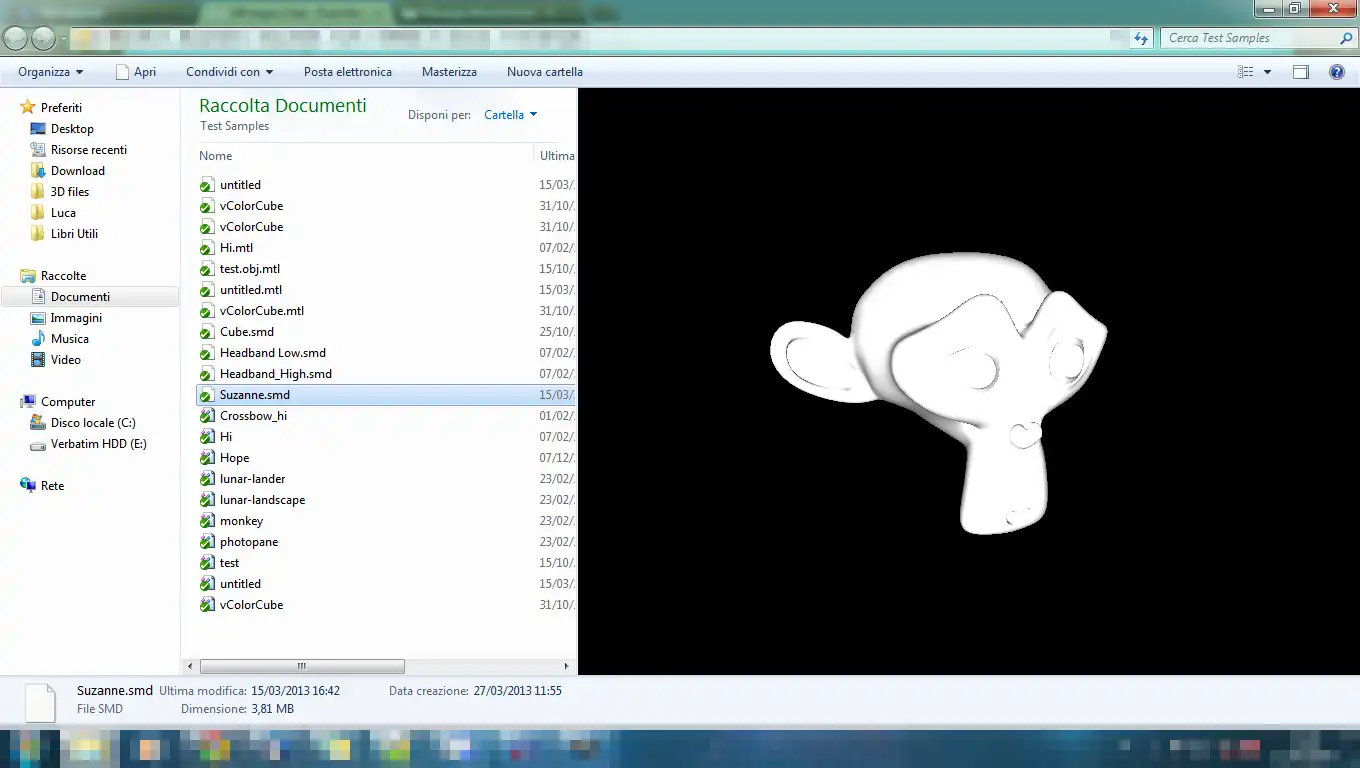The image size is (1360, 768).
Task: Select the file named Hope
Action: [x=235, y=458]
